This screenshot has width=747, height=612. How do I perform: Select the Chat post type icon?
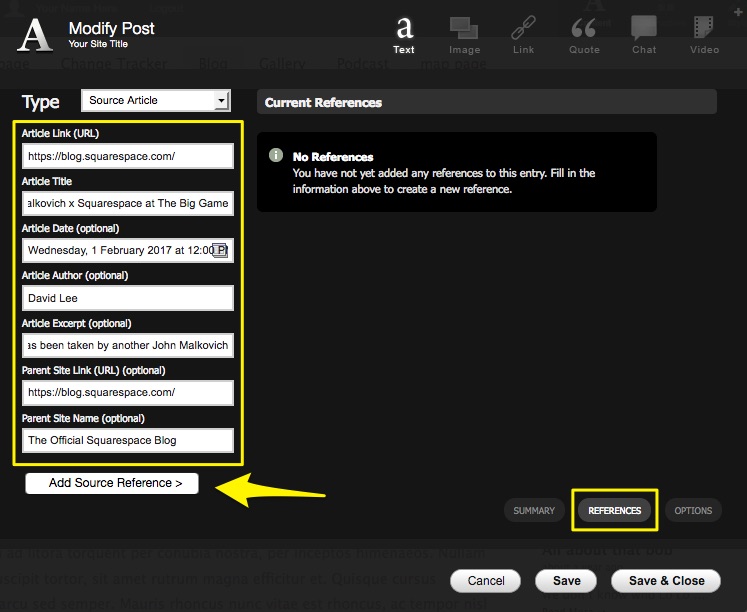(x=644, y=34)
